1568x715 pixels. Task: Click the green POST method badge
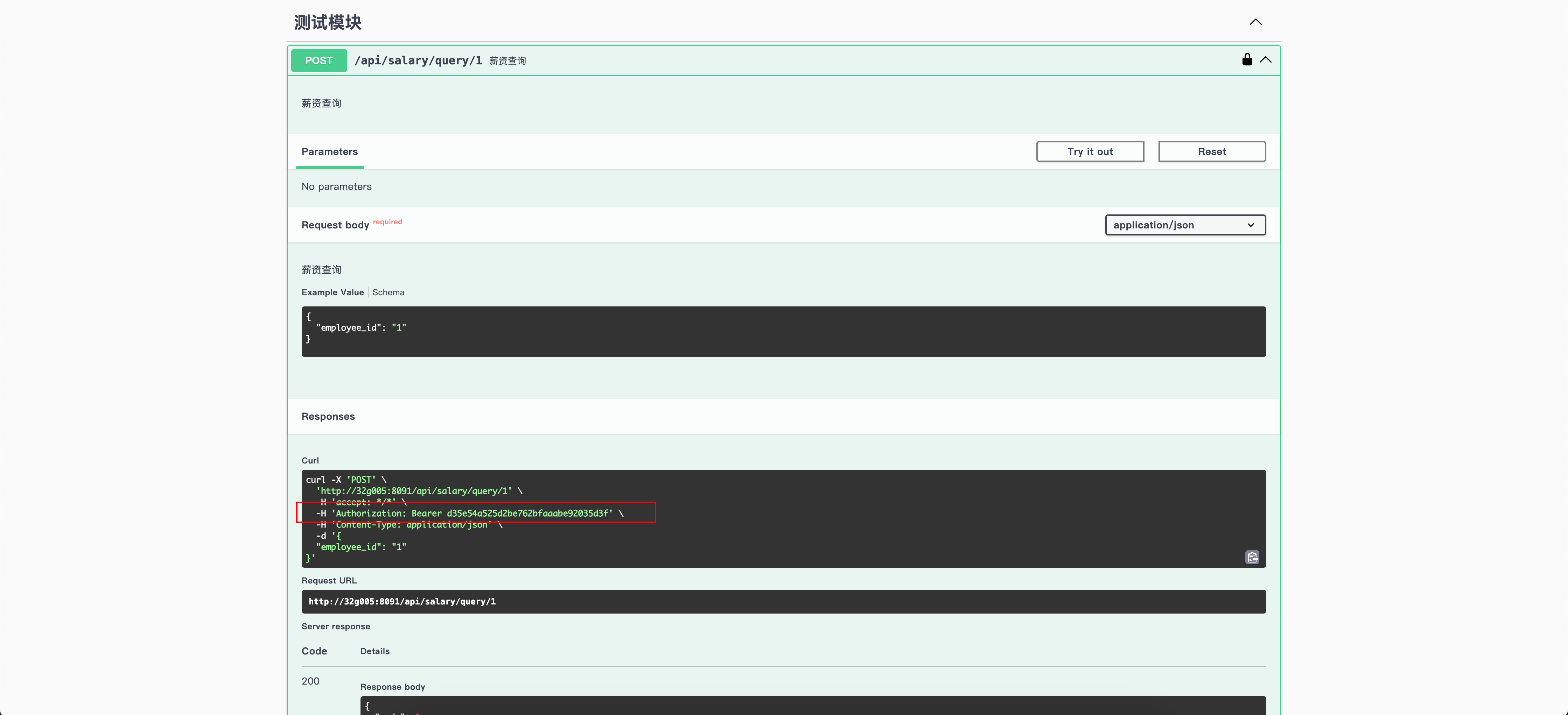[x=318, y=61]
